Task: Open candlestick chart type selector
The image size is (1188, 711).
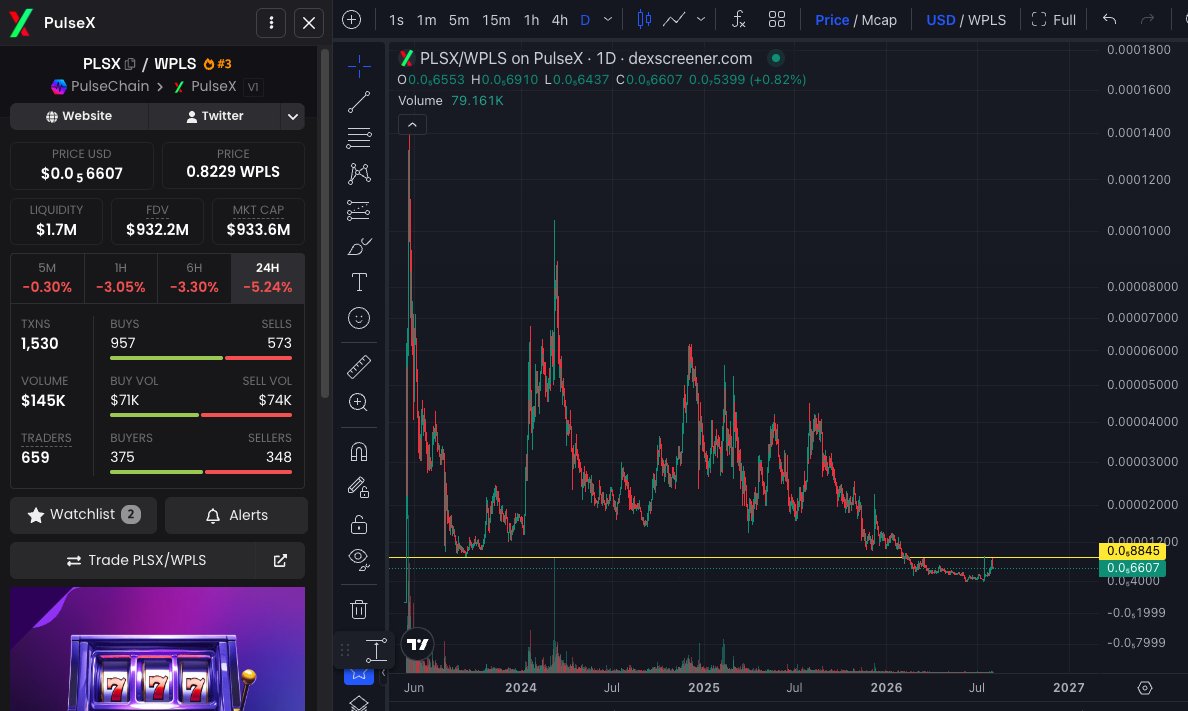Action: coord(644,20)
